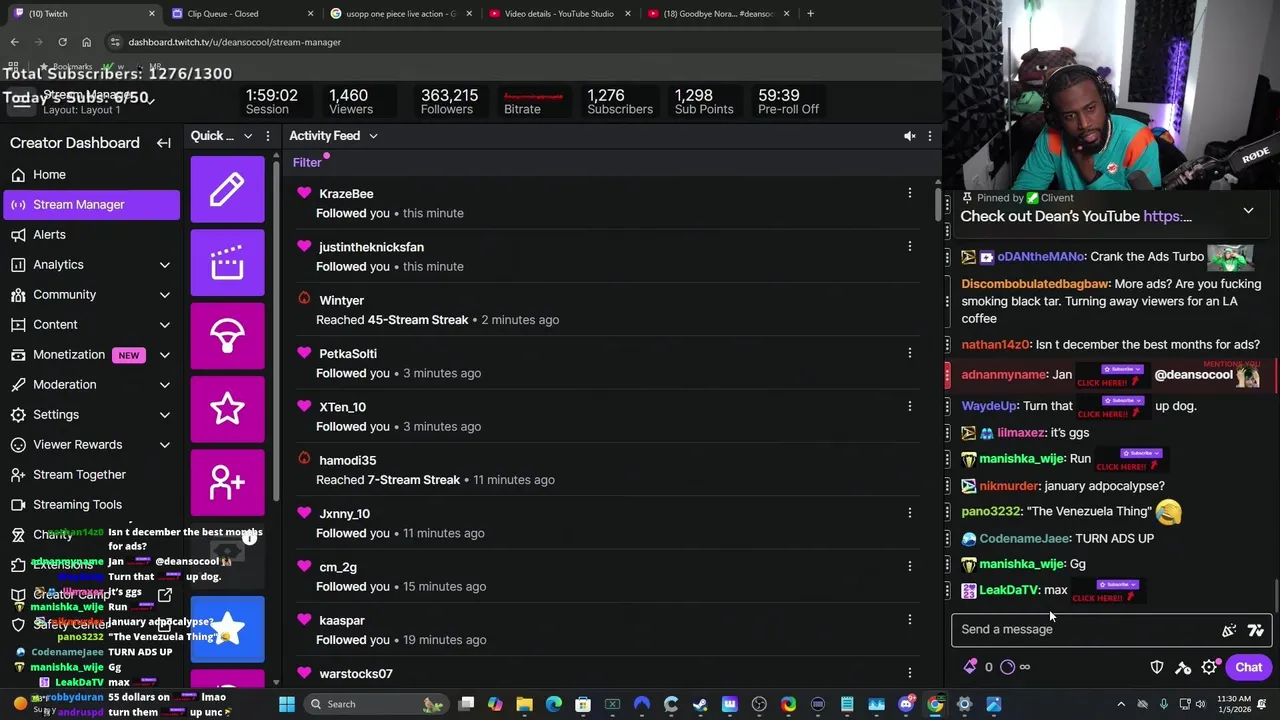The width and height of the screenshot is (1280, 720).
Task: Expand the Analytics menu
Action: (x=165, y=265)
